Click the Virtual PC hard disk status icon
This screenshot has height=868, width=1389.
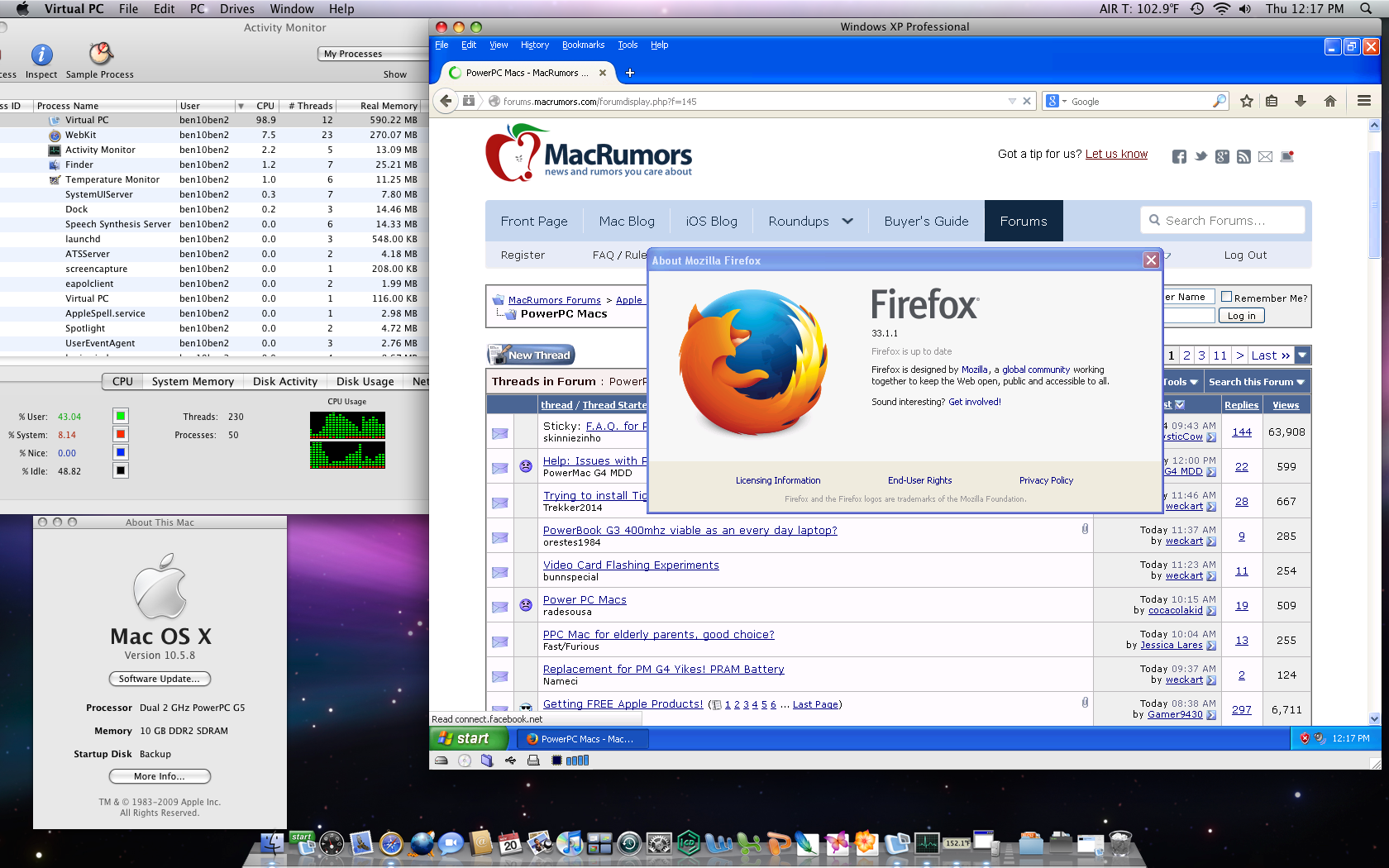(442, 761)
